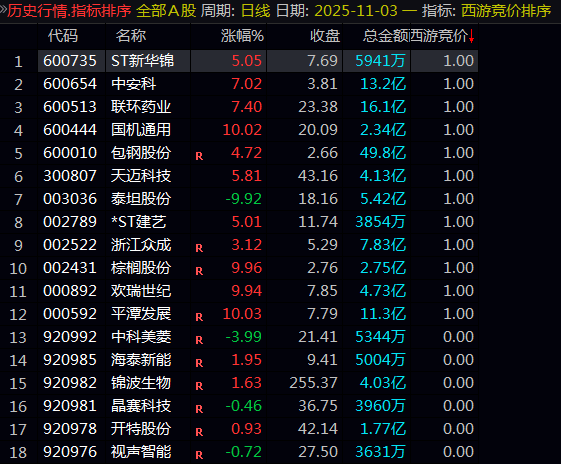Click closing price 43.16

tap(318, 176)
